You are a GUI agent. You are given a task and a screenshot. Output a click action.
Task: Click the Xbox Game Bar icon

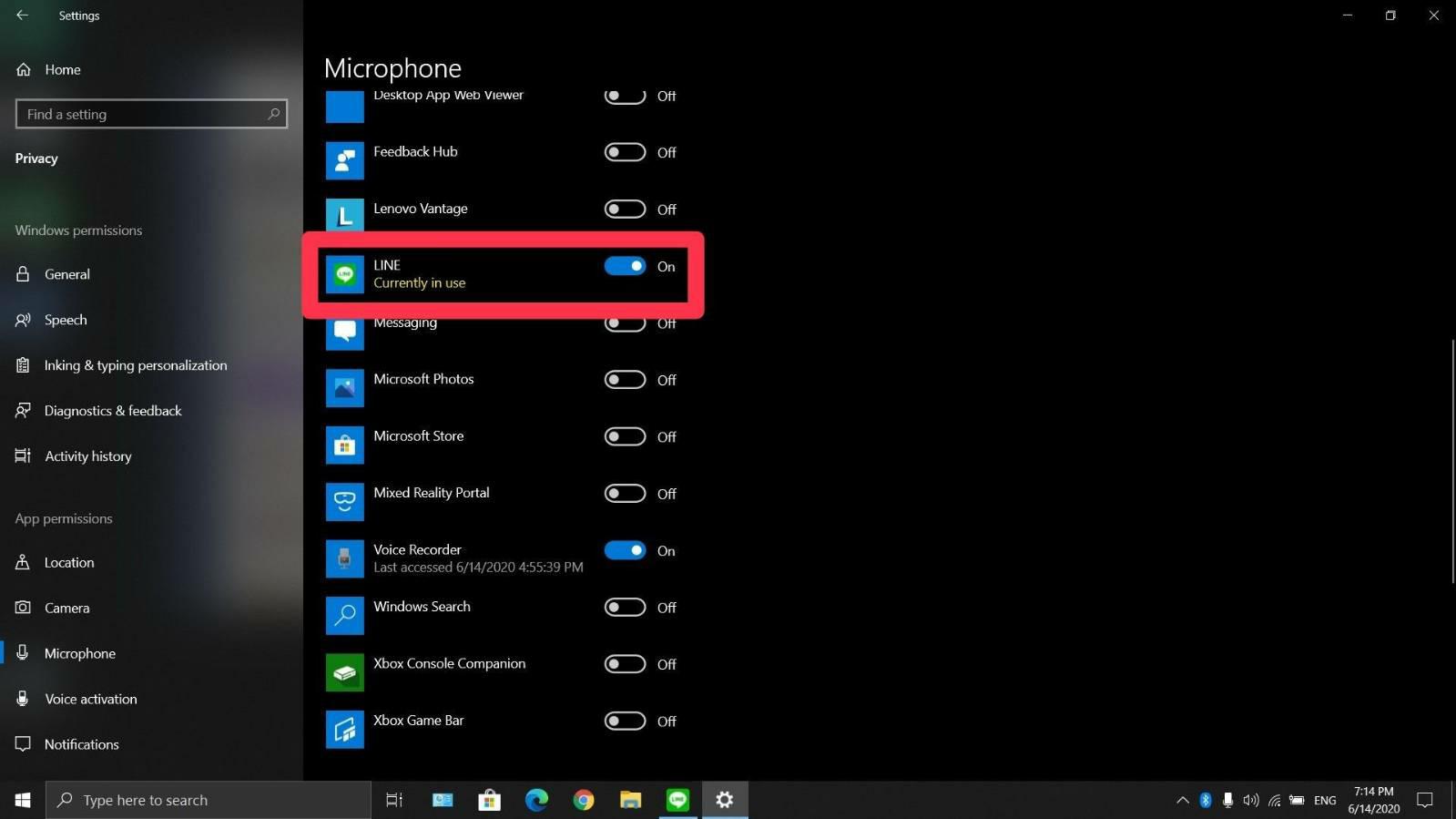pos(344,729)
